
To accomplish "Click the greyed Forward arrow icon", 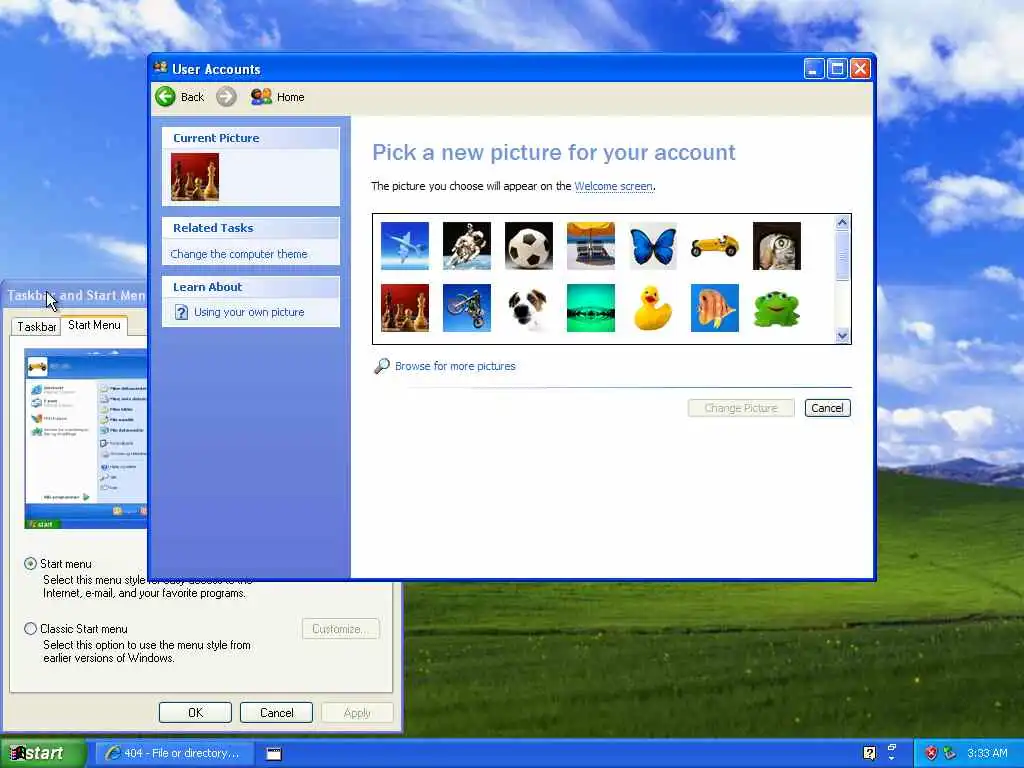I will [x=226, y=97].
